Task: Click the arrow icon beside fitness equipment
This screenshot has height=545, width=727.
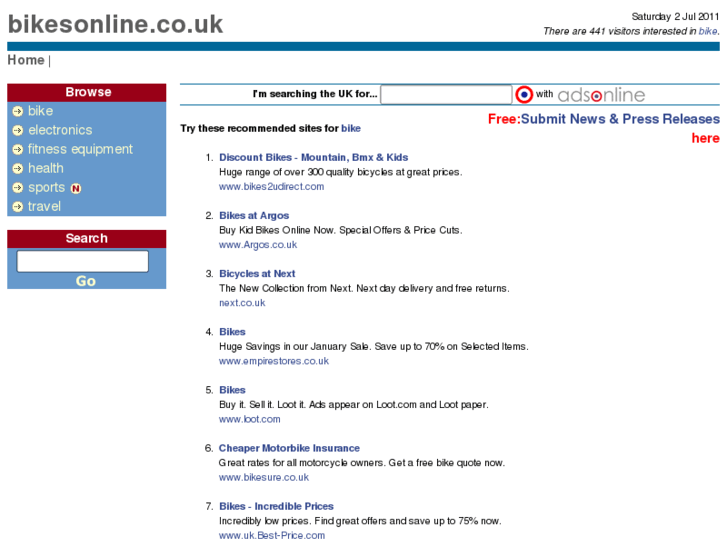Action: 18,149
